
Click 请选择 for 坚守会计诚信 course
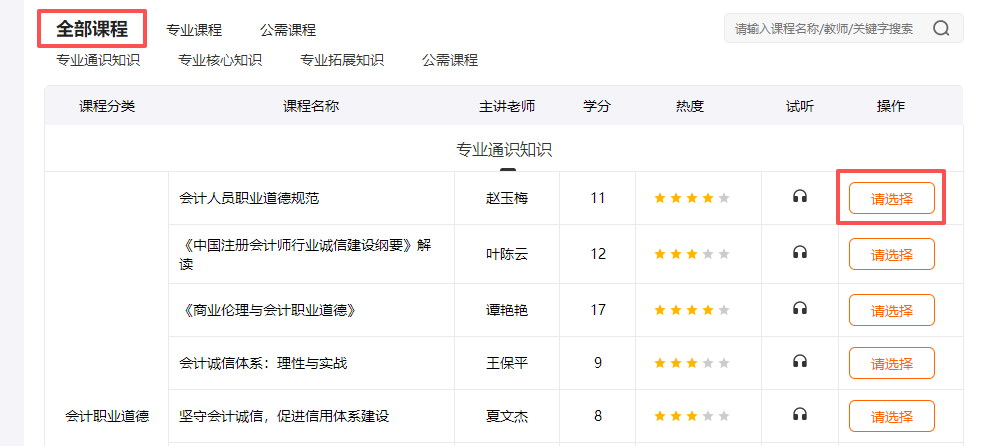(891, 416)
